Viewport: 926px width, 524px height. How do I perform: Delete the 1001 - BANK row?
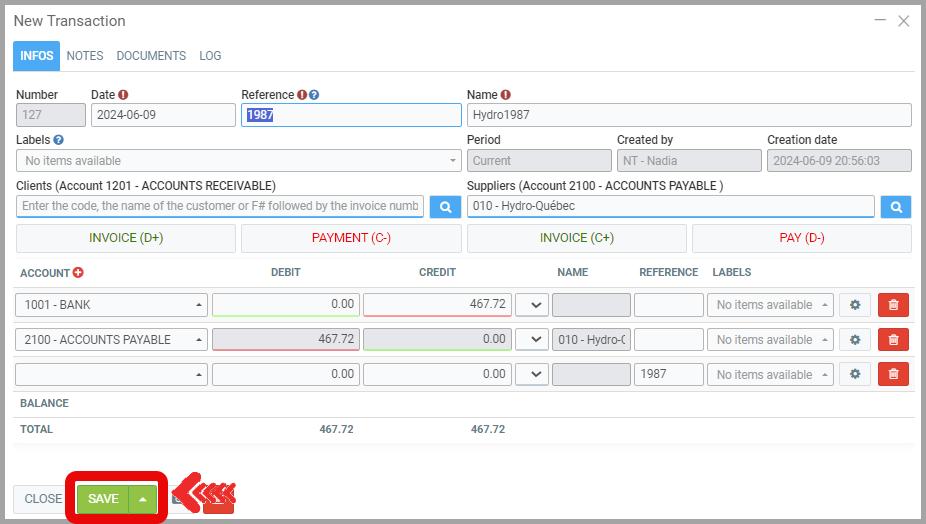893,305
